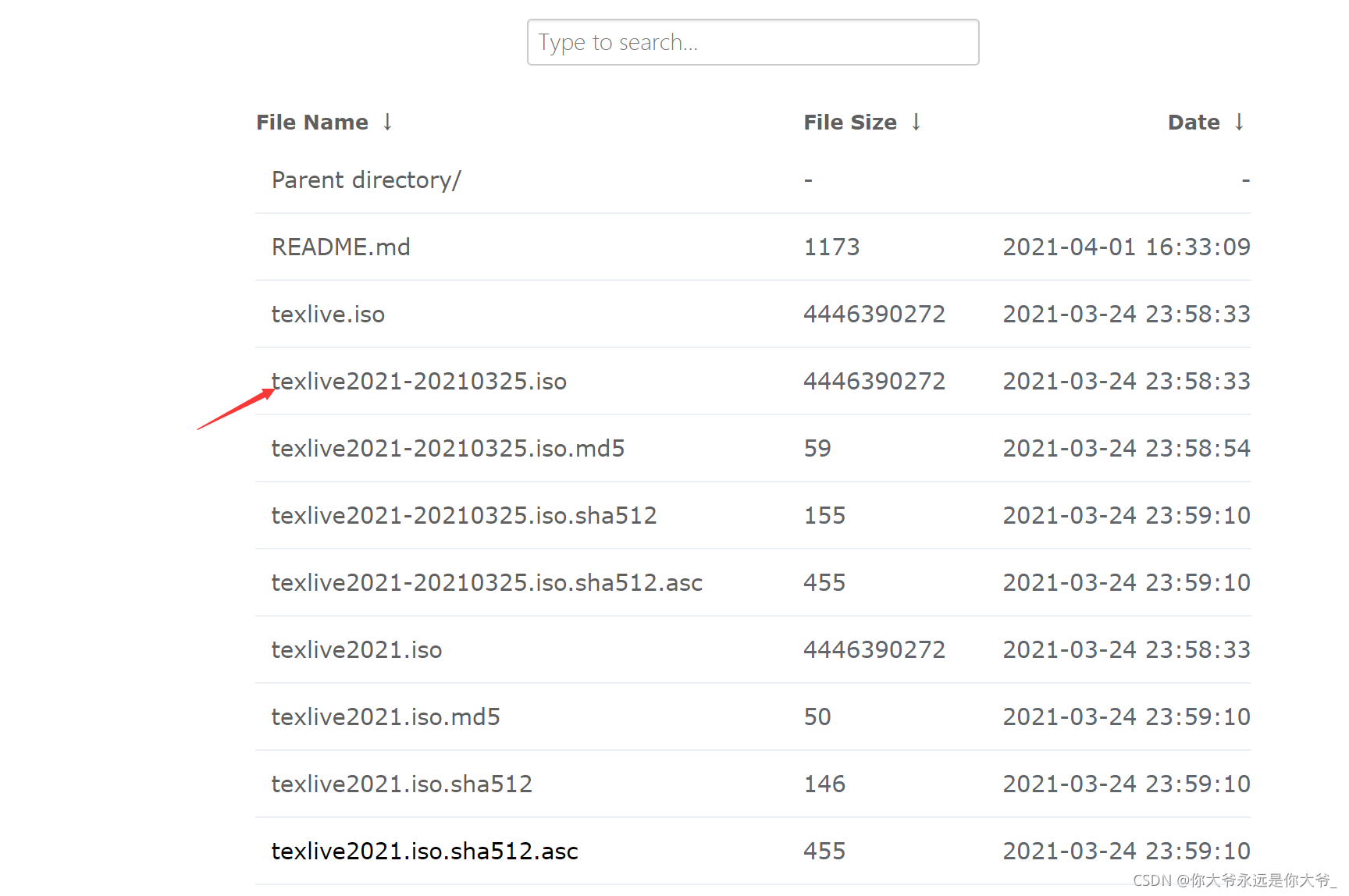Open the texlive2021.iso.sha512.asc link
The image size is (1349, 896).
[425, 852]
